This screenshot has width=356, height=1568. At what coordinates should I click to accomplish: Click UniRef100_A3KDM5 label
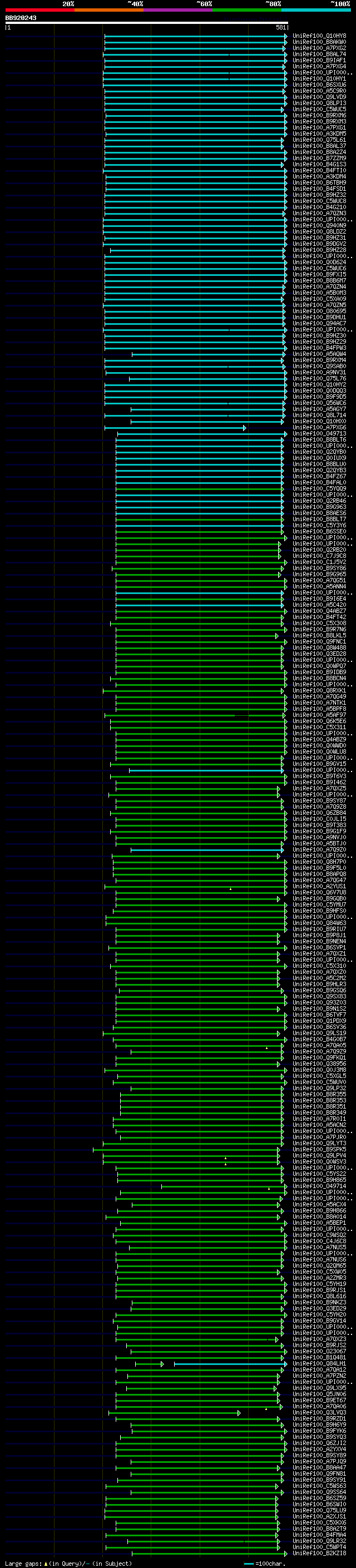[x=319, y=133]
